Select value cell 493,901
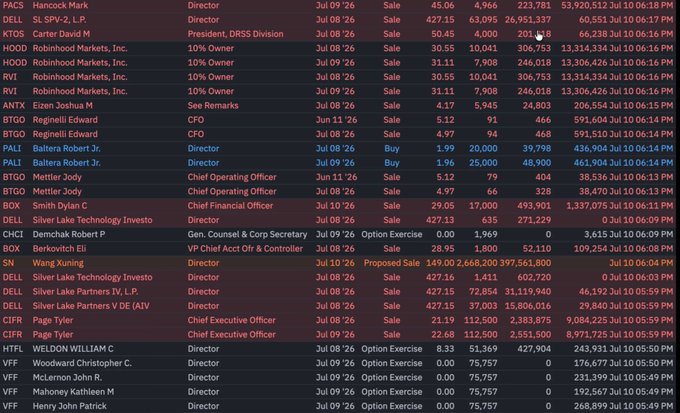Screen dimensions: 680x413 (534, 206)
